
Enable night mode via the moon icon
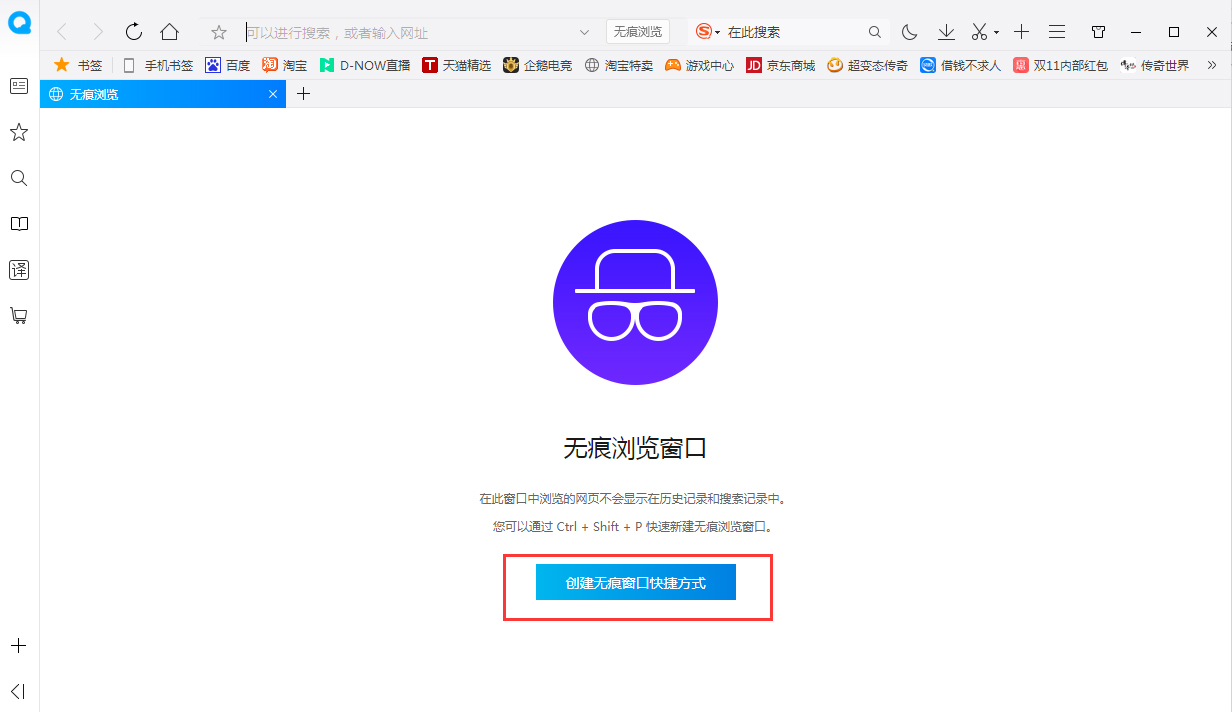click(x=908, y=31)
